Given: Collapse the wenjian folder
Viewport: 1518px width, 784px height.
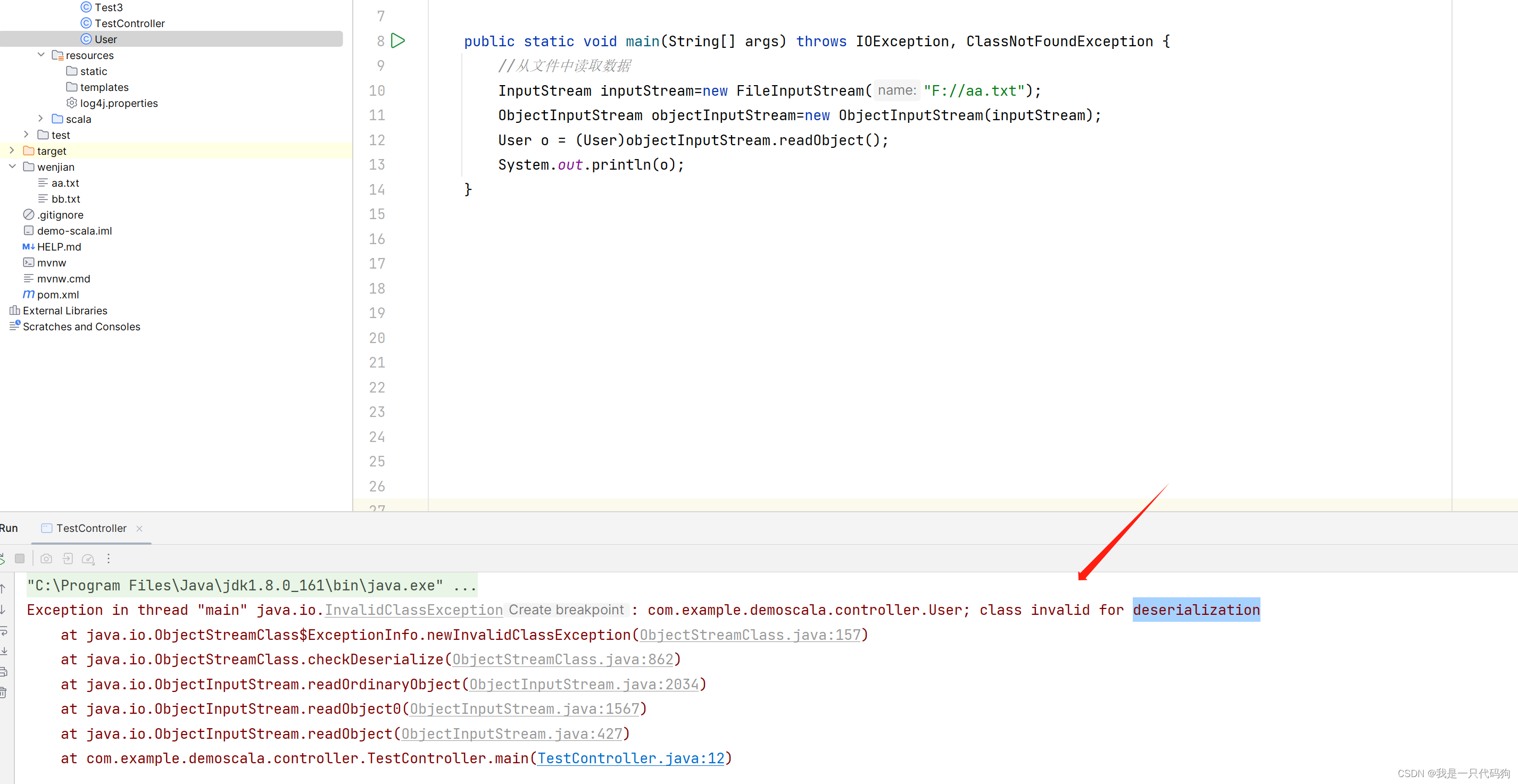Looking at the screenshot, I should [12, 166].
